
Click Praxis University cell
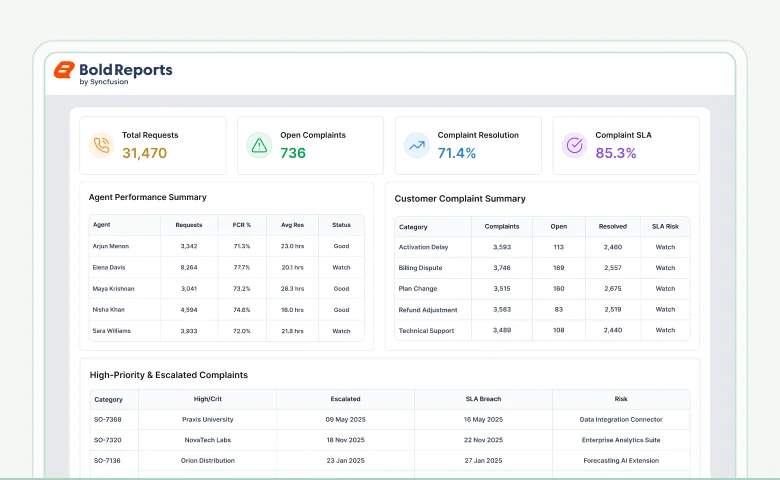(207, 419)
